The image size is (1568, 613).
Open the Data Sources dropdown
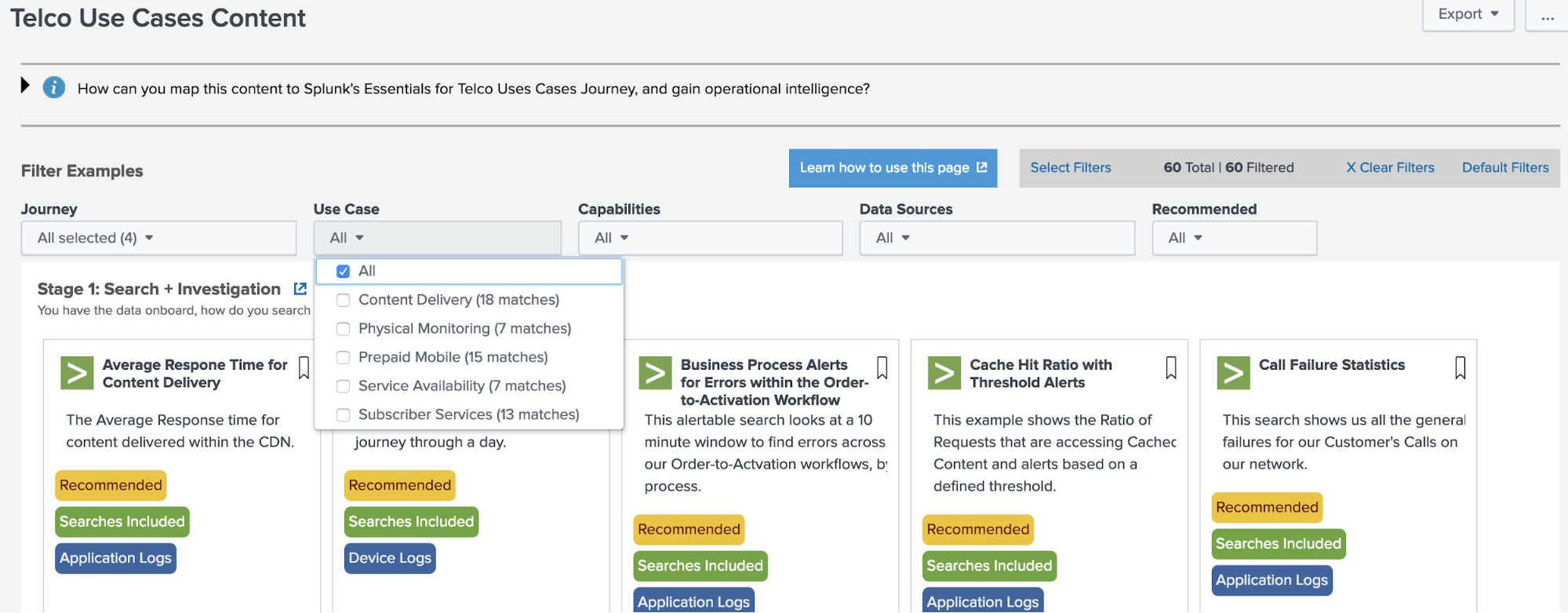[x=997, y=238]
